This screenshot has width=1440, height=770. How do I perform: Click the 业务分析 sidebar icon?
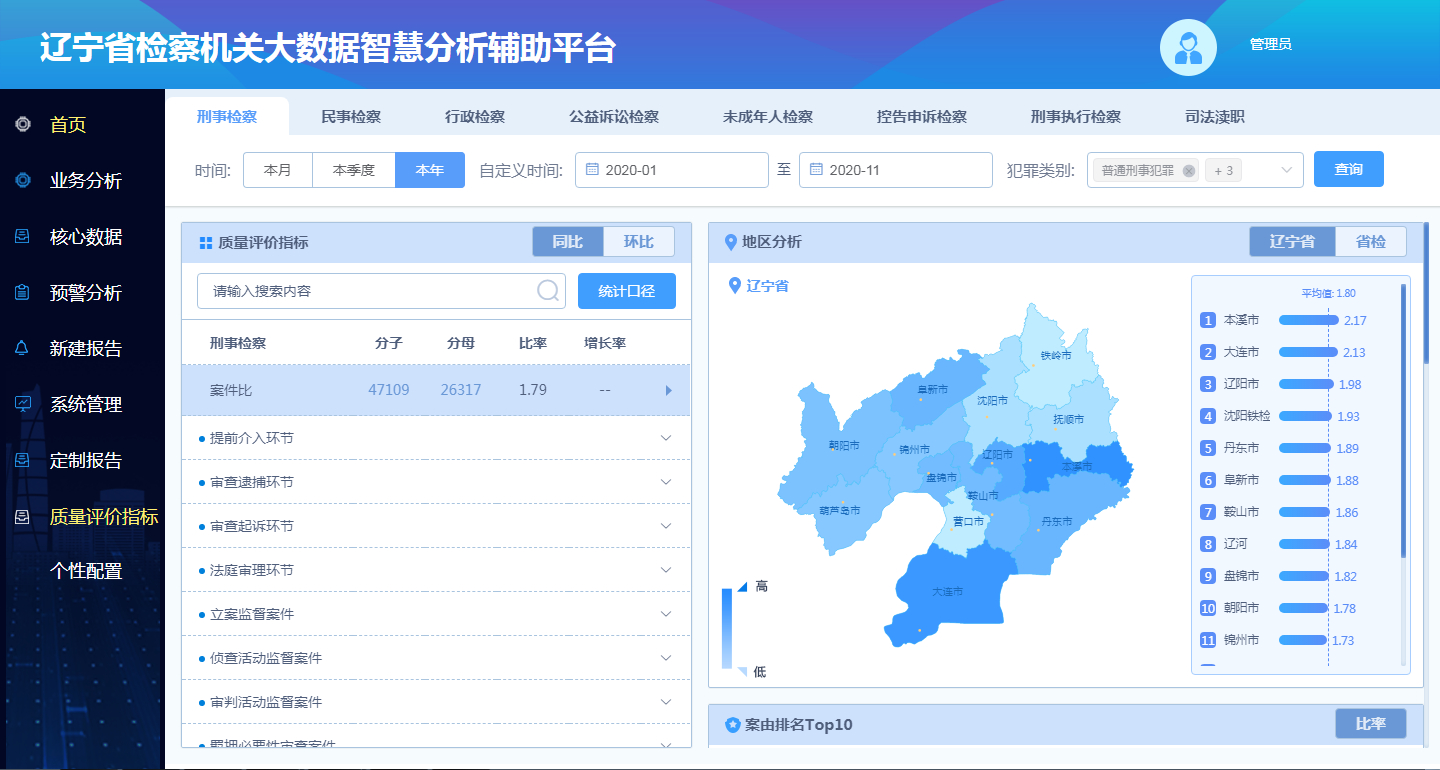(23, 180)
